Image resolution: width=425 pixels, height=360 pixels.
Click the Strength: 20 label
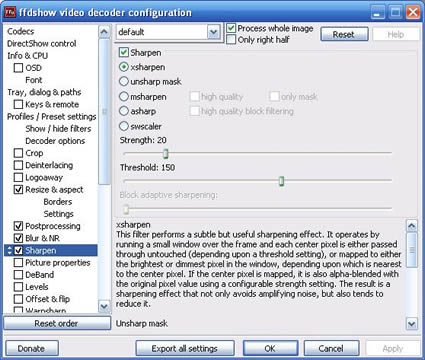pyautogui.click(x=143, y=140)
